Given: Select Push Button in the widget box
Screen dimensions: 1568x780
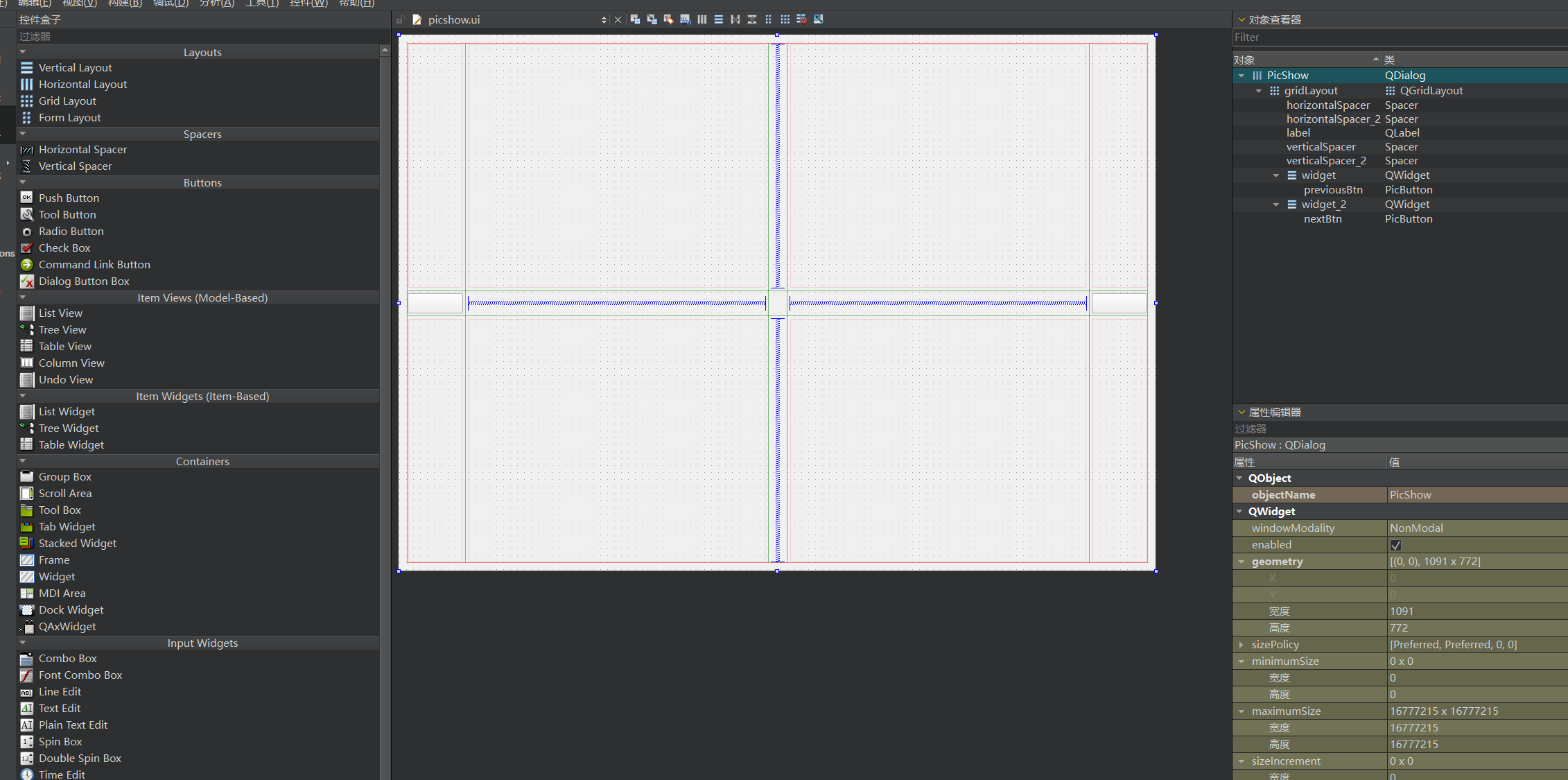Looking at the screenshot, I should (69, 198).
